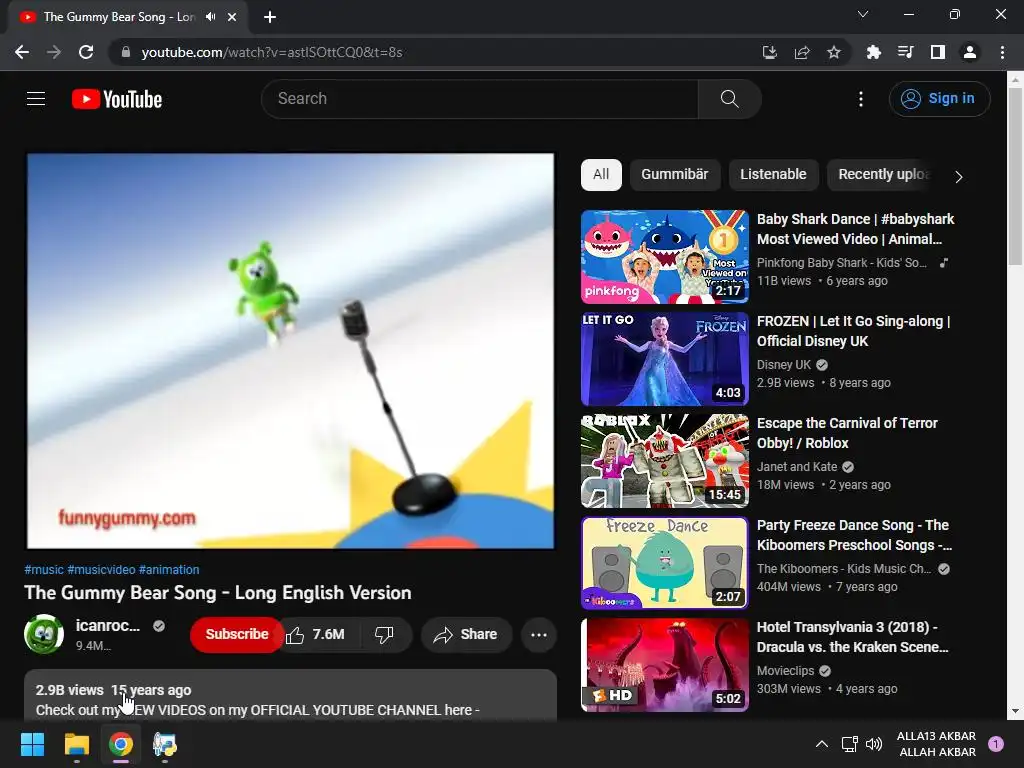The width and height of the screenshot is (1024, 768).
Task: Dislike the video with thumbs down
Action: click(x=384, y=634)
